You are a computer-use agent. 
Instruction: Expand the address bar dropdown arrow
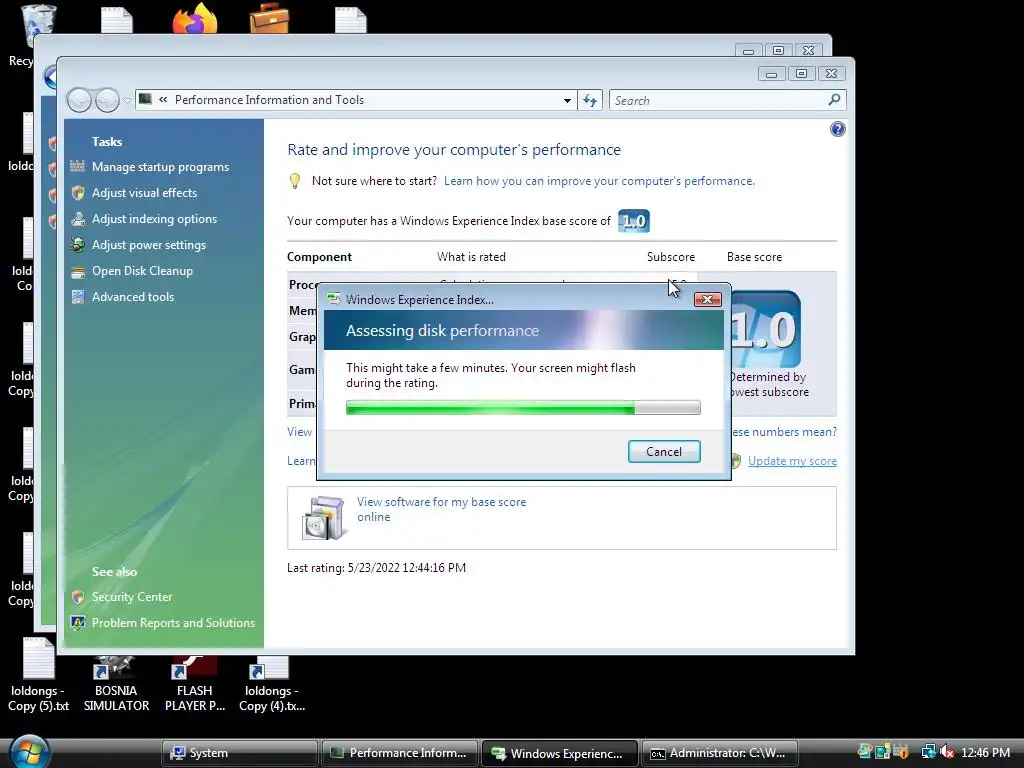(x=567, y=101)
